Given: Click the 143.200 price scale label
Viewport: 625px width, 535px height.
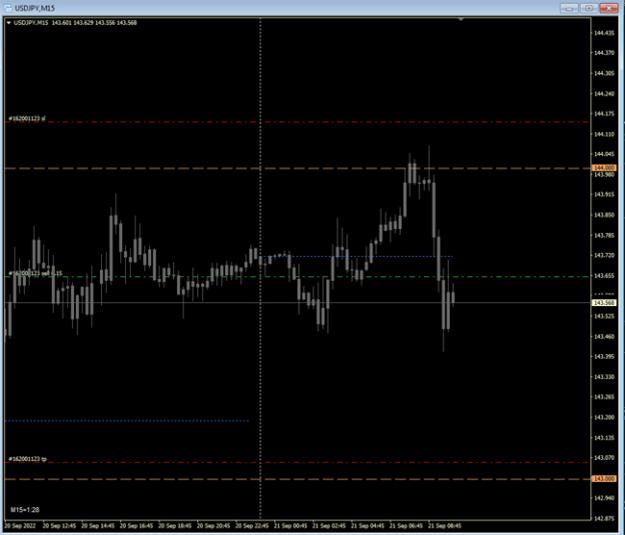Looking at the screenshot, I should click(604, 417).
